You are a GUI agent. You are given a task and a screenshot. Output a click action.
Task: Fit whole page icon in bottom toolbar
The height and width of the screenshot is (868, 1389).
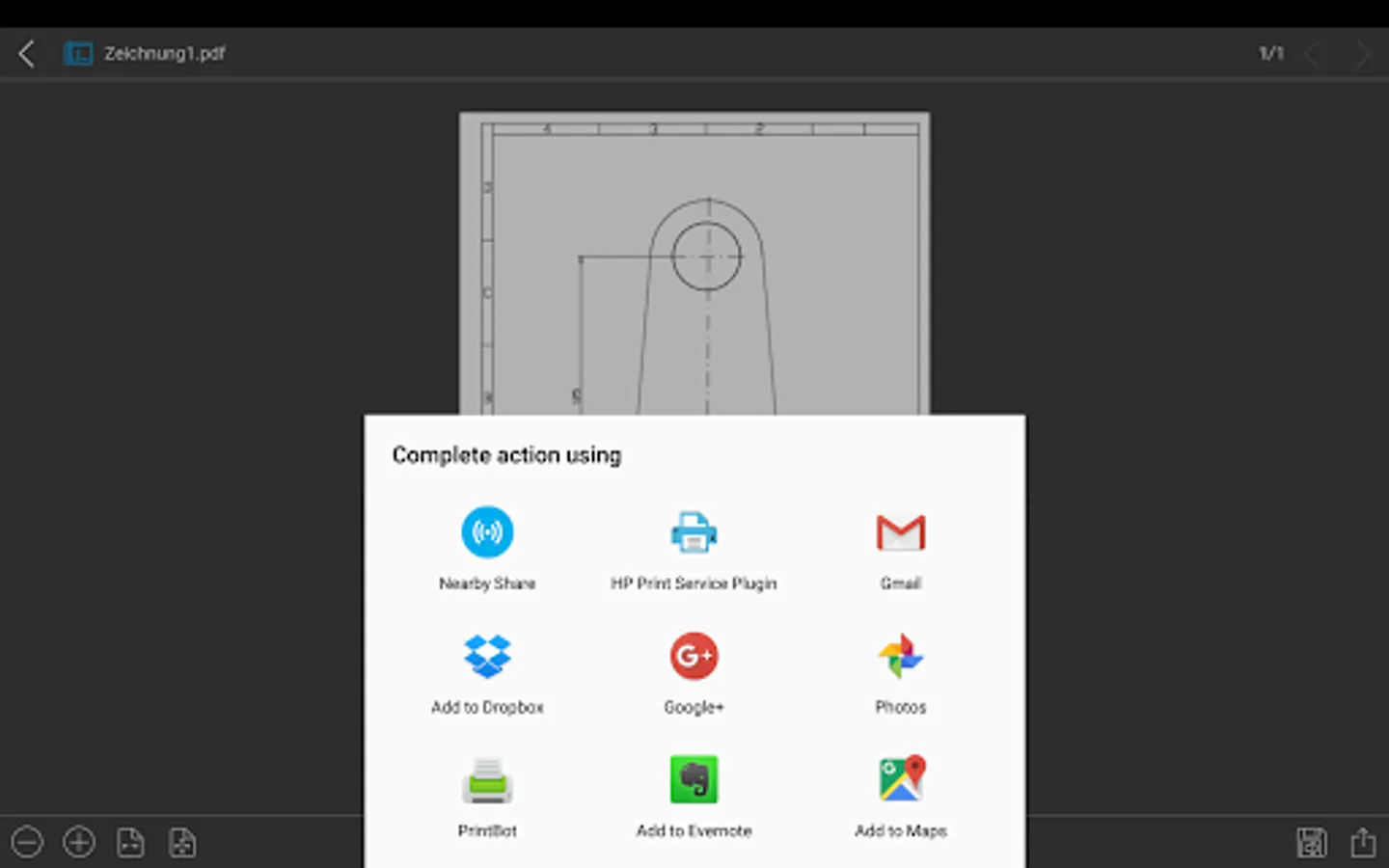[182, 842]
